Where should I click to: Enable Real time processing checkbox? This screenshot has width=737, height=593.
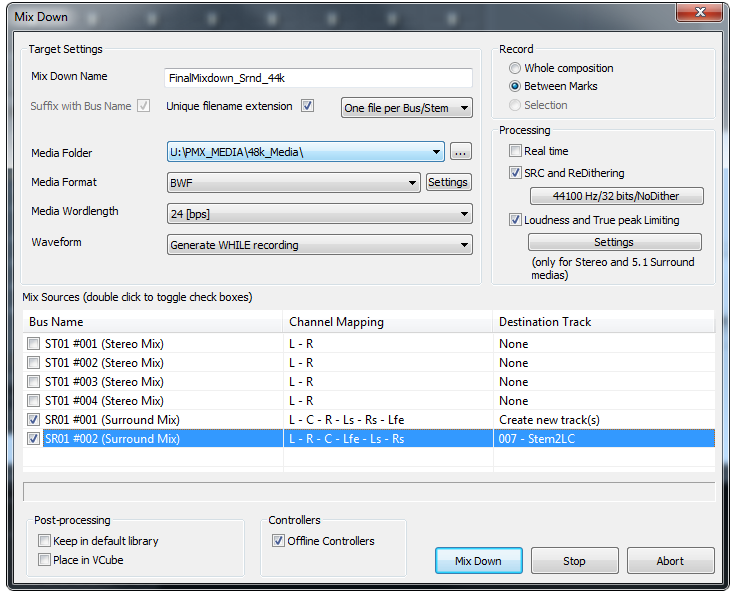(x=515, y=151)
